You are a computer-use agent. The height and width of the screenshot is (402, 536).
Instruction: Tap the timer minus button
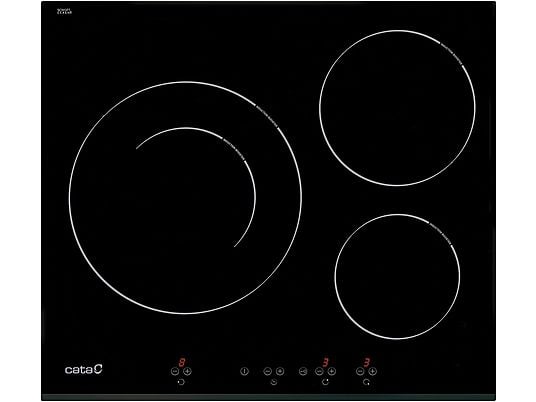[268, 371]
